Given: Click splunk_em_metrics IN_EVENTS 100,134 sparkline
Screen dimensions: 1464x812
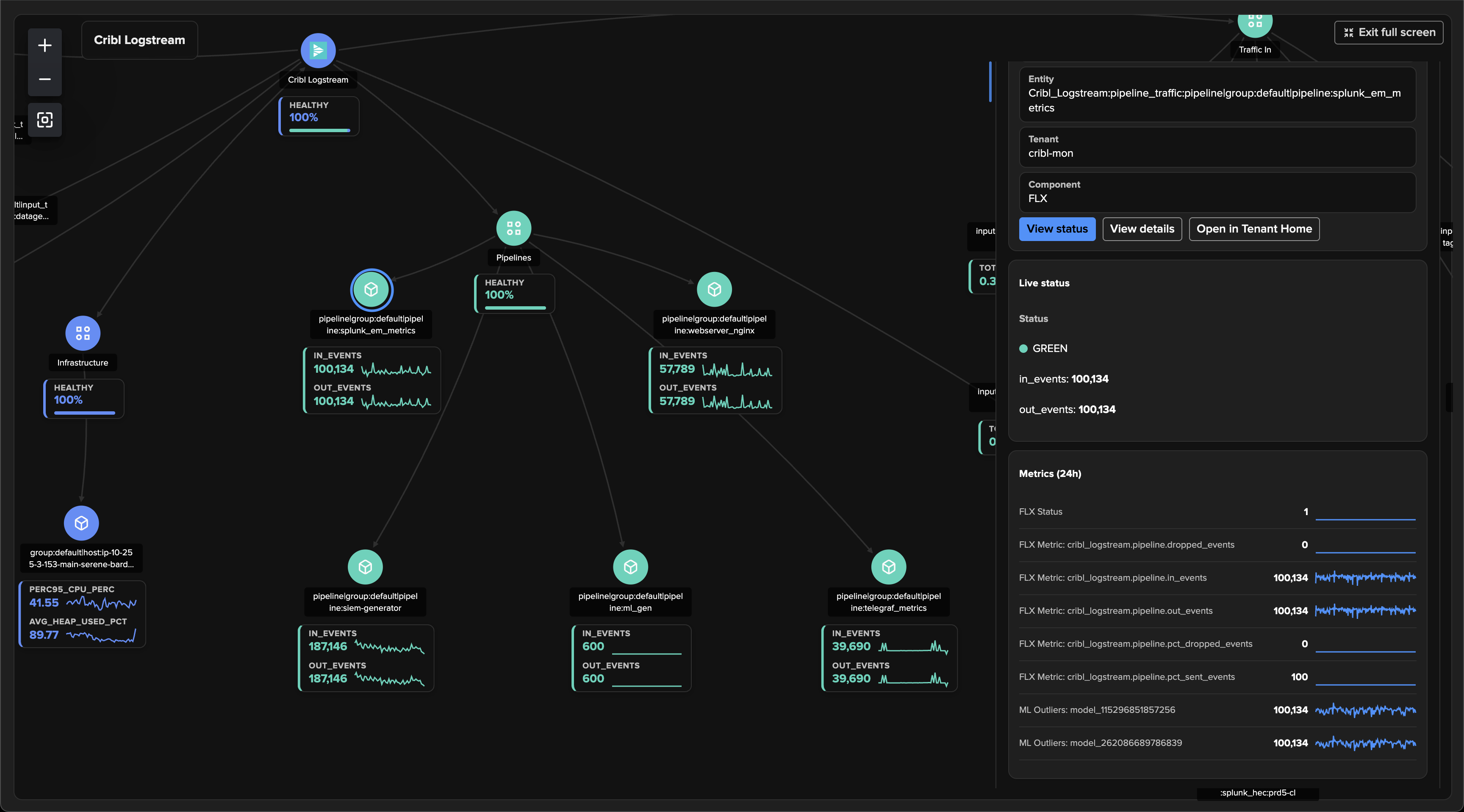Looking at the screenshot, I should pos(396,370).
